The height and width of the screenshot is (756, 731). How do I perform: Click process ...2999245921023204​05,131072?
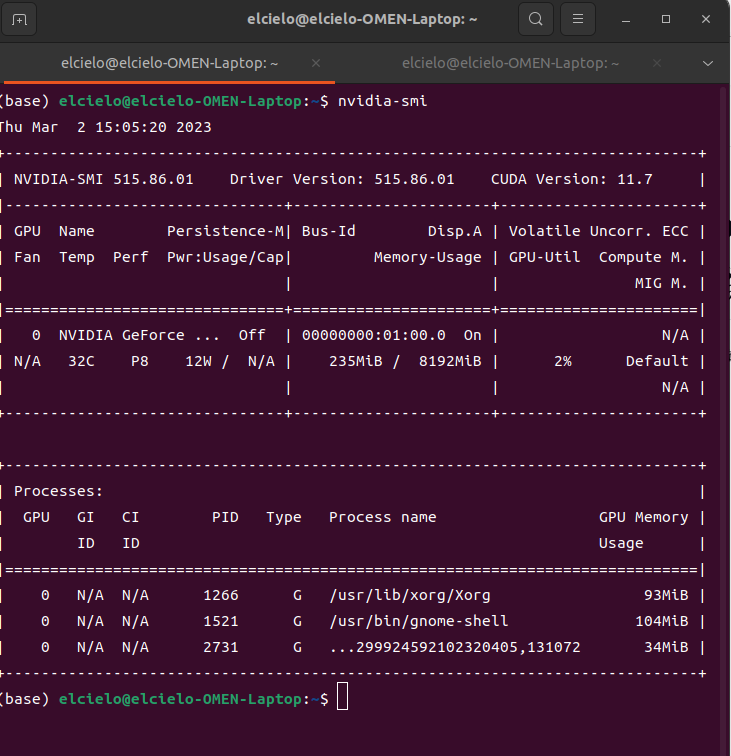[x=455, y=648]
